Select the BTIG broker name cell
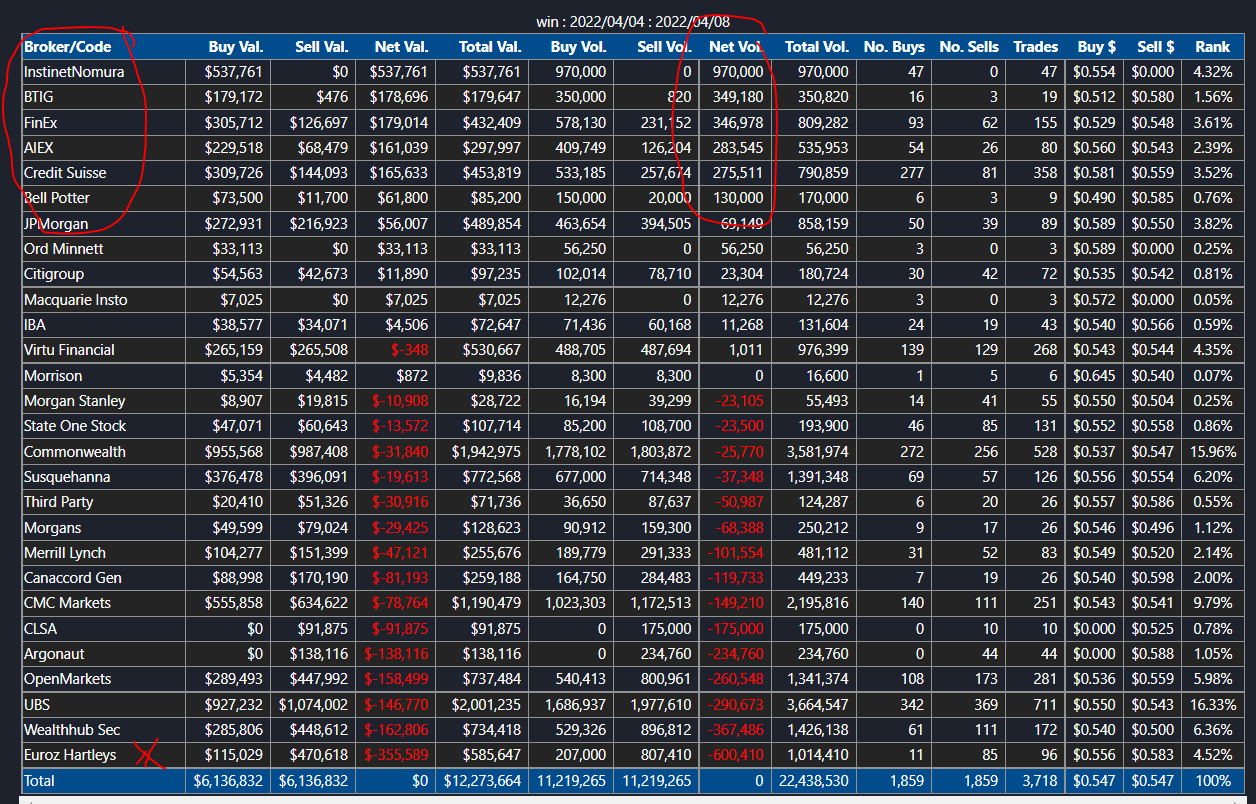The image size is (1256, 804). [41, 97]
